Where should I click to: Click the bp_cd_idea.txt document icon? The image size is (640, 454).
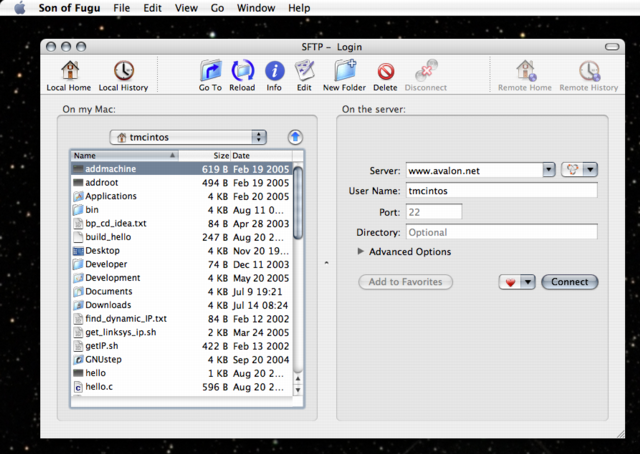click(x=78, y=224)
